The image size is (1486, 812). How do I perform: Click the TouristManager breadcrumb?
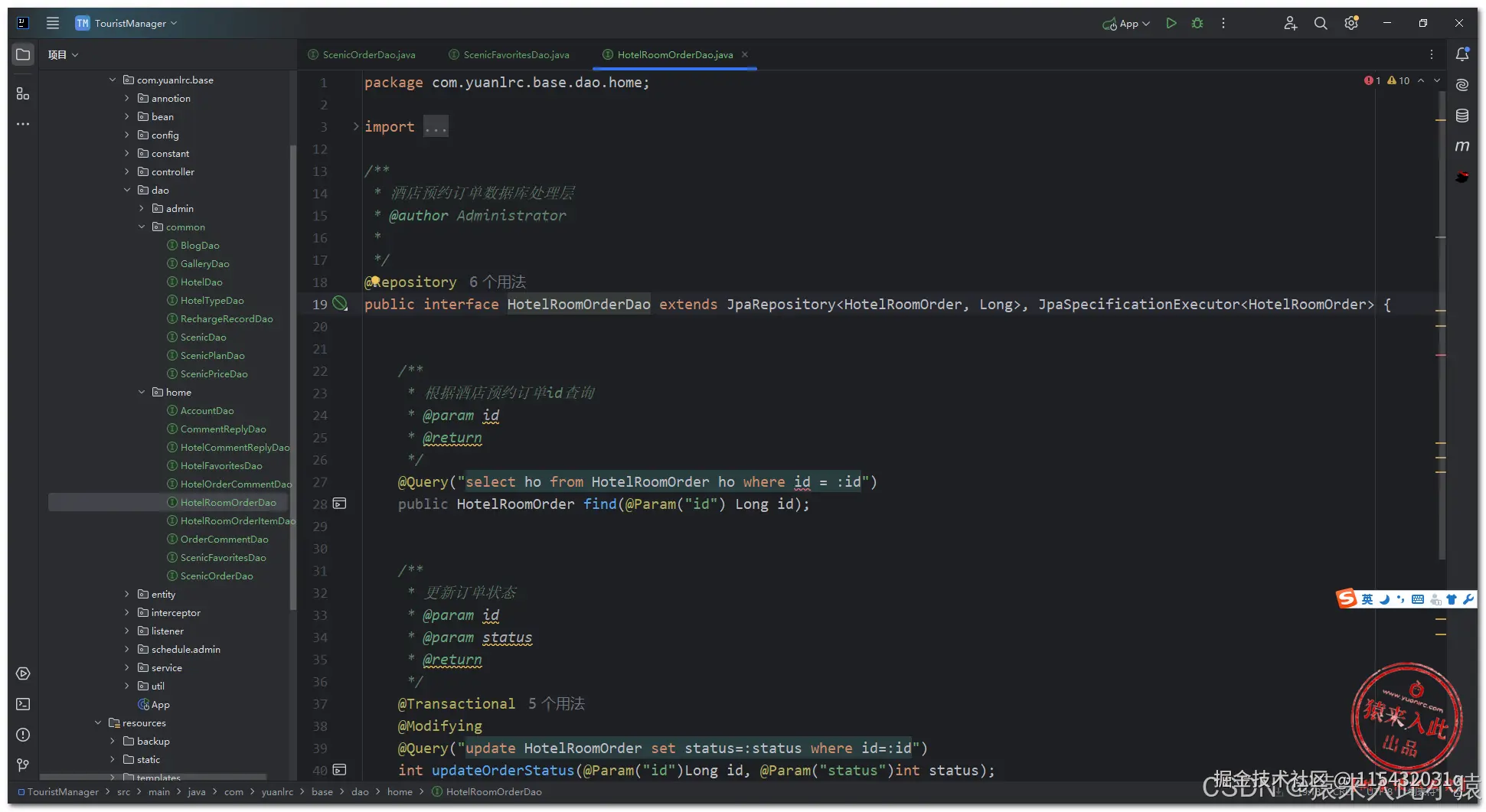click(x=58, y=791)
